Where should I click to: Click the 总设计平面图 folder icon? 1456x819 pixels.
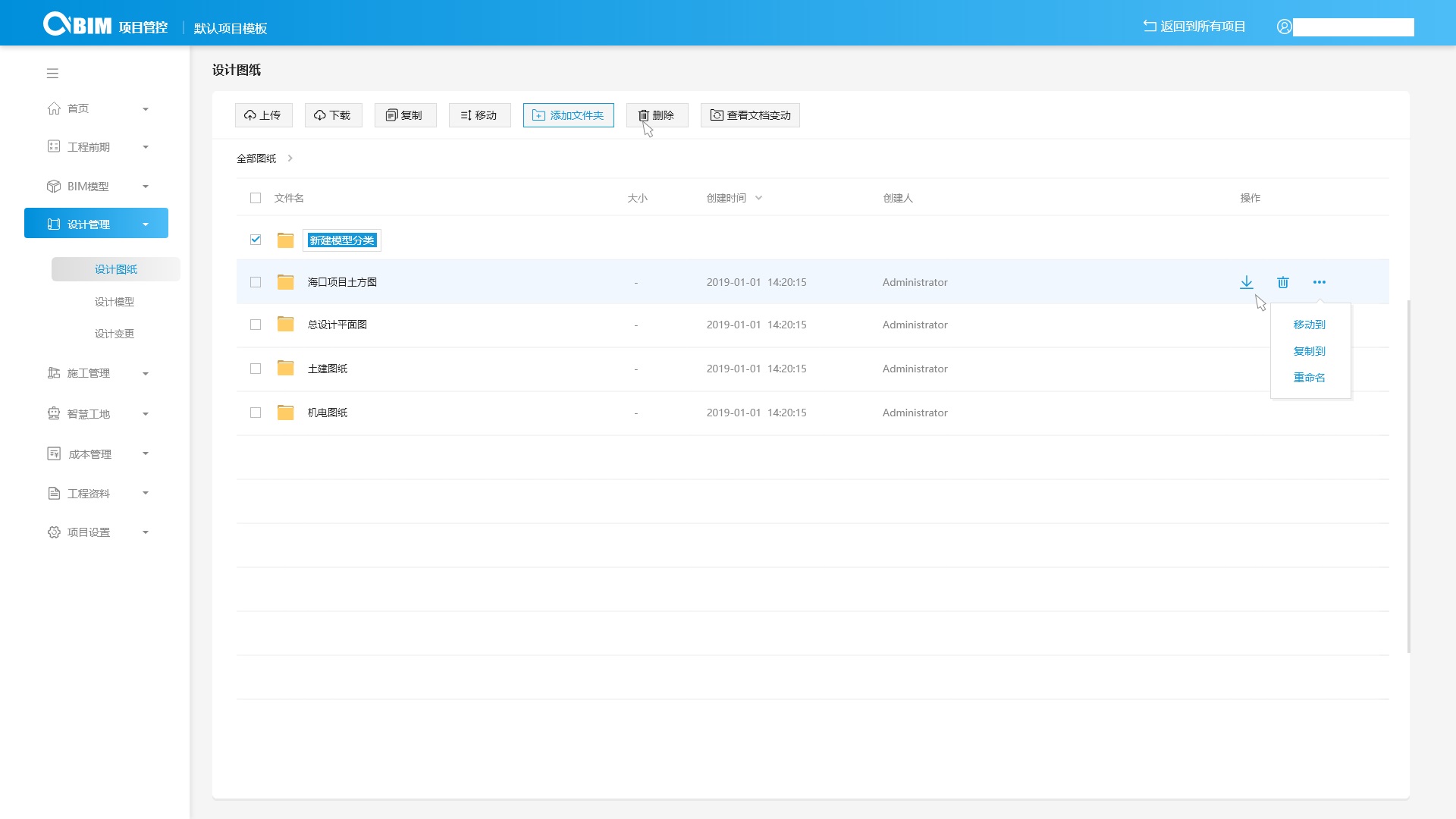point(285,325)
